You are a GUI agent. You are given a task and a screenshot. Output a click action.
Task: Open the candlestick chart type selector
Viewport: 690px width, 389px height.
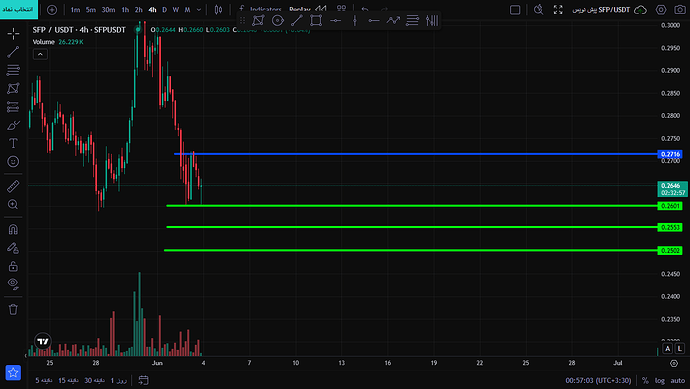218,10
